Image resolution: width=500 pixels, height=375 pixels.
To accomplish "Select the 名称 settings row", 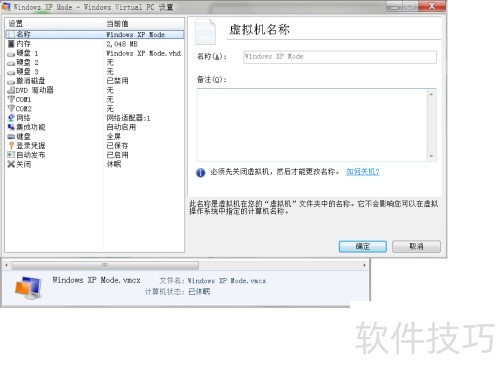I will click(x=95, y=34).
